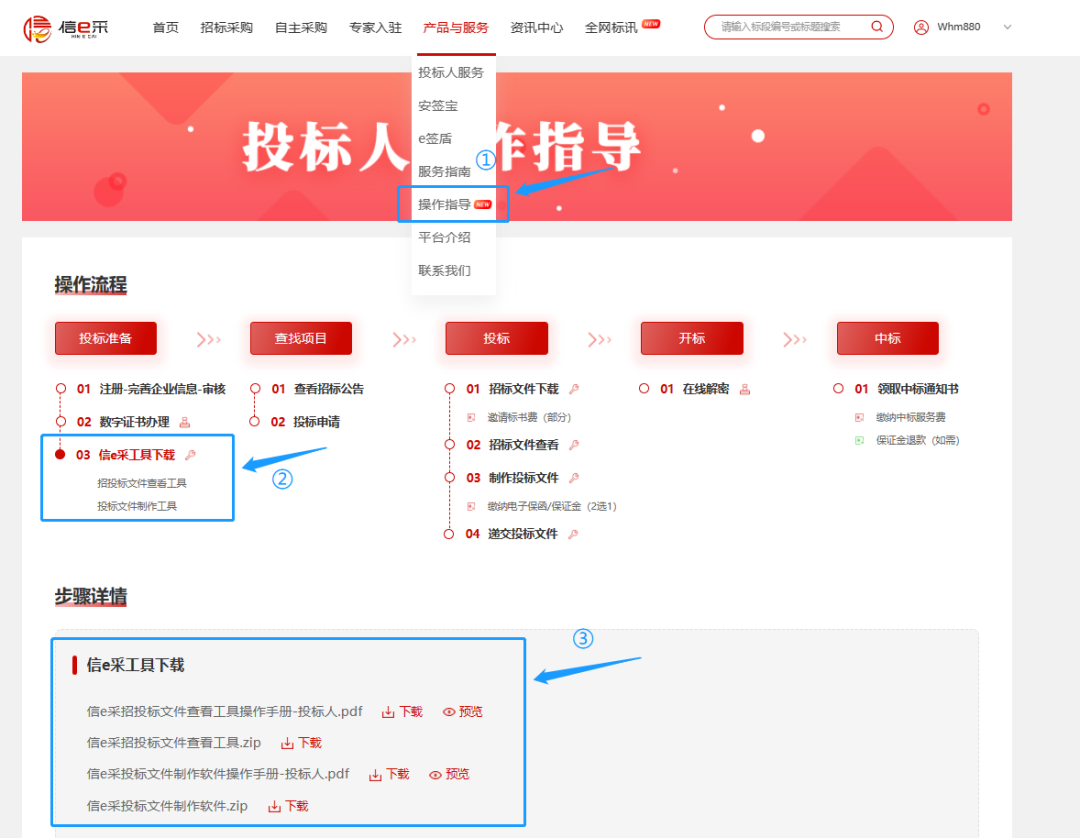Click the key icon beside 递交投标文件

click(573, 534)
